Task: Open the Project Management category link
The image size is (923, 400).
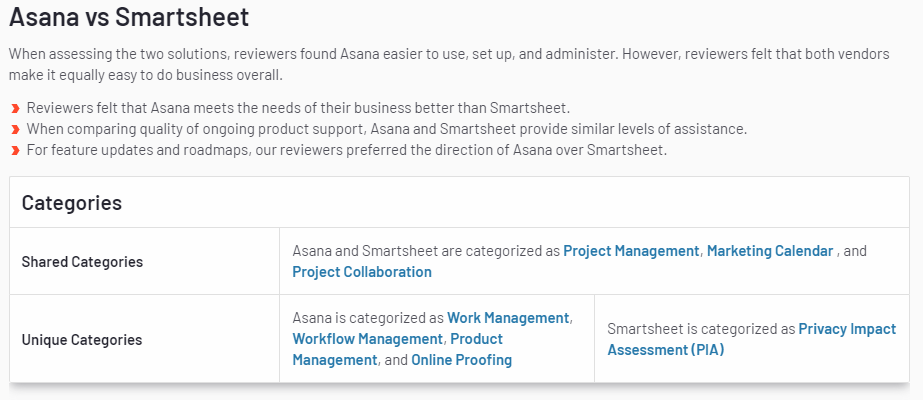Action: pos(631,251)
